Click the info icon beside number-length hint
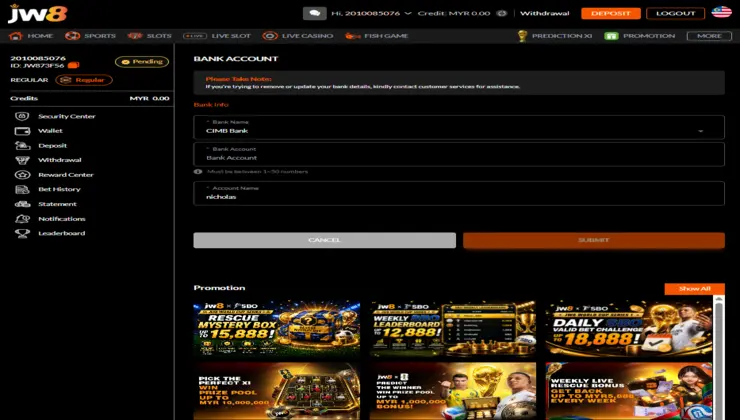Image resolution: width=740 pixels, height=420 pixels. pos(198,171)
